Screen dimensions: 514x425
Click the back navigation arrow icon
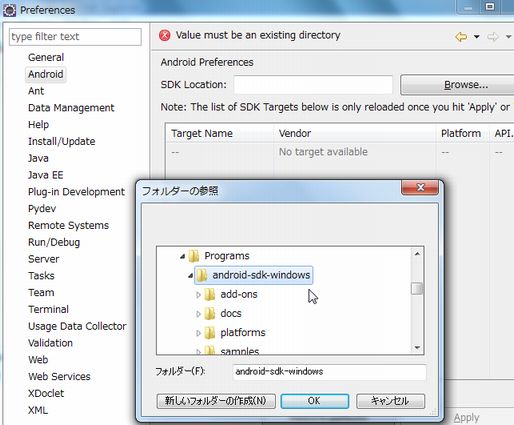tap(461, 36)
